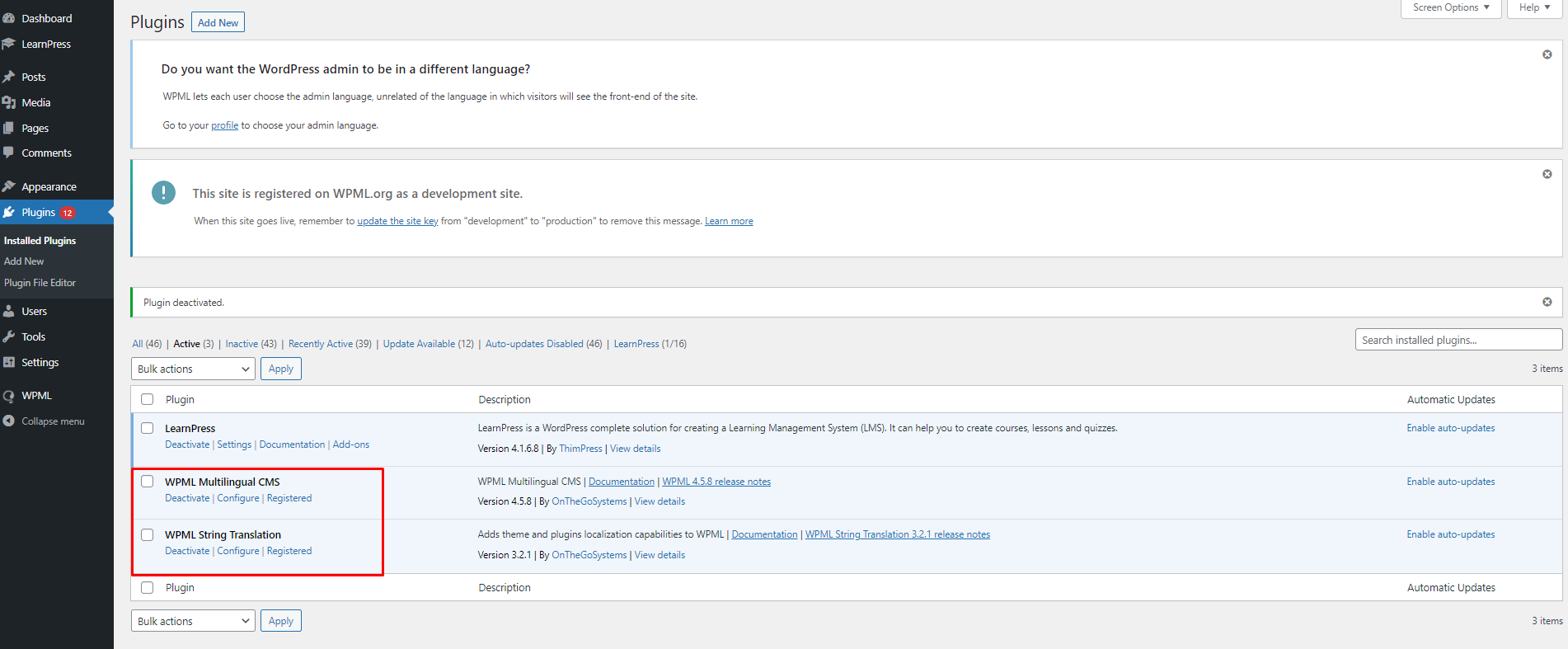This screenshot has height=649, width=1568.
Task: Toggle select-all checkbox in table footer
Action: click(148, 587)
